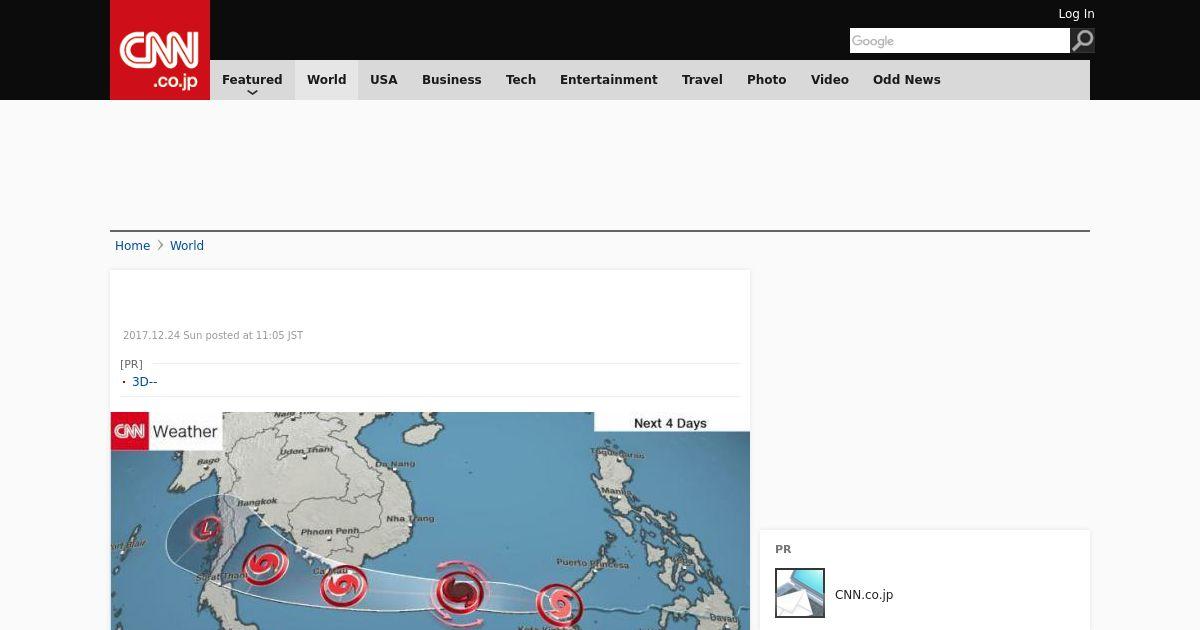Go to the Travel section
Screen dimensions: 1200x630
[x=702, y=80]
